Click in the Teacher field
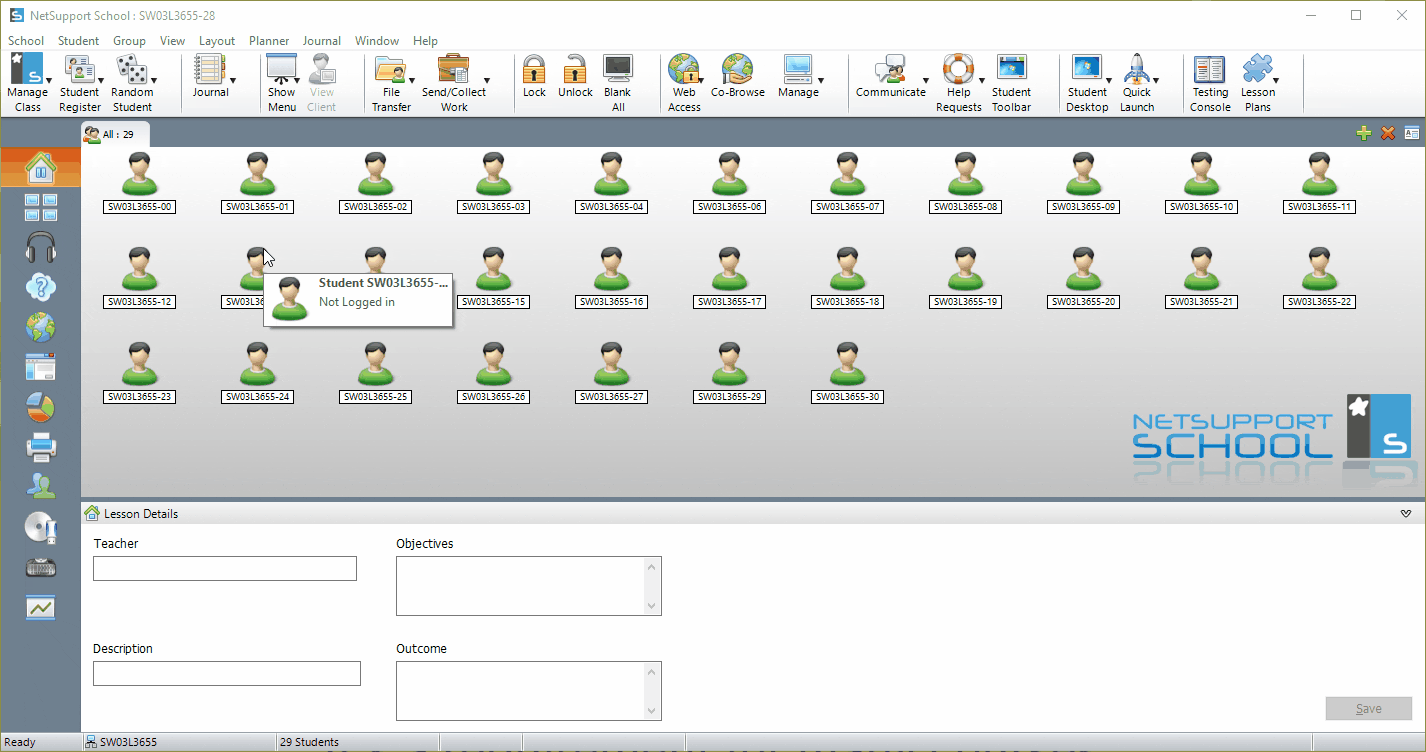Screen dimensions: 1426x752 click(225, 569)
